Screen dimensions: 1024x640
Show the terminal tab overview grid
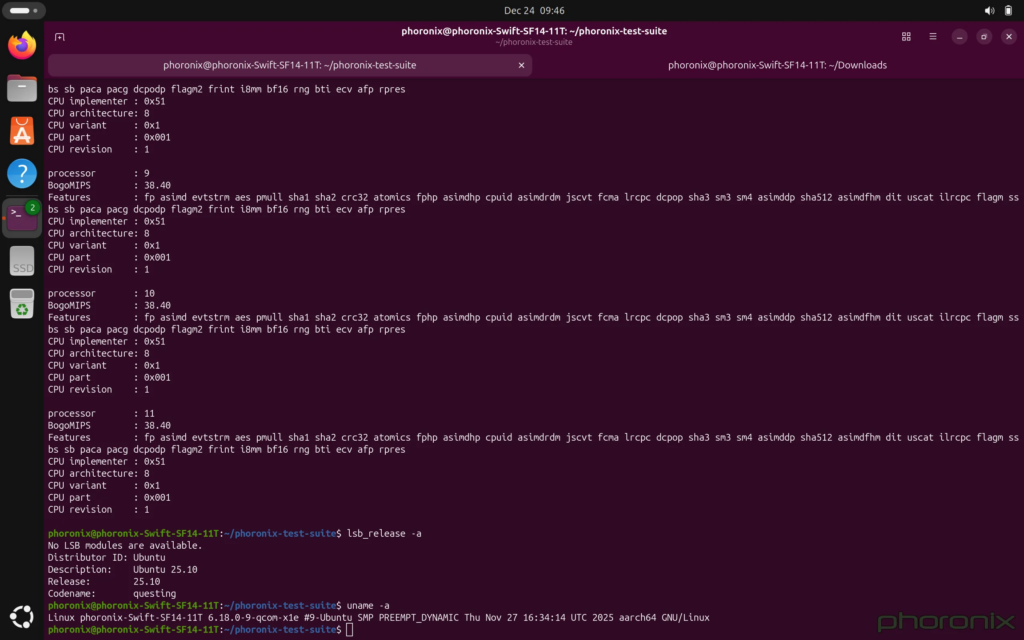click(x=906, y=37)
